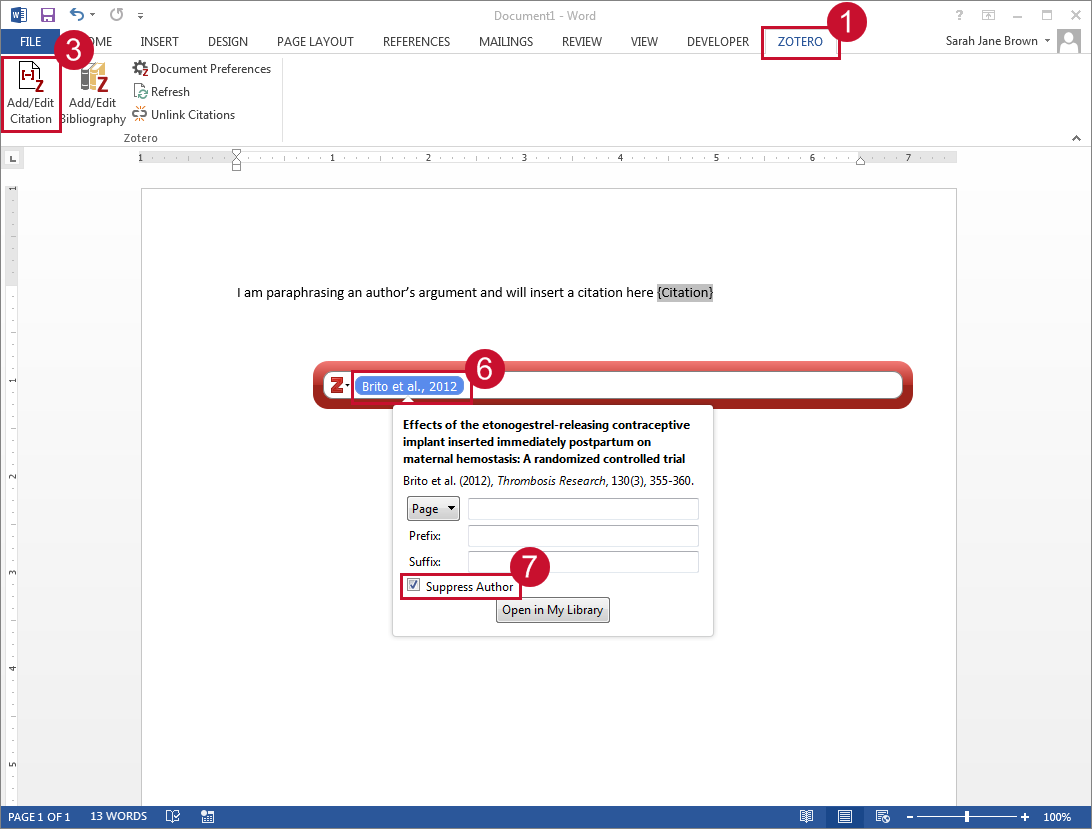Open Ribbon Display Options
1092x829 pixels.
tap(988, 15)
